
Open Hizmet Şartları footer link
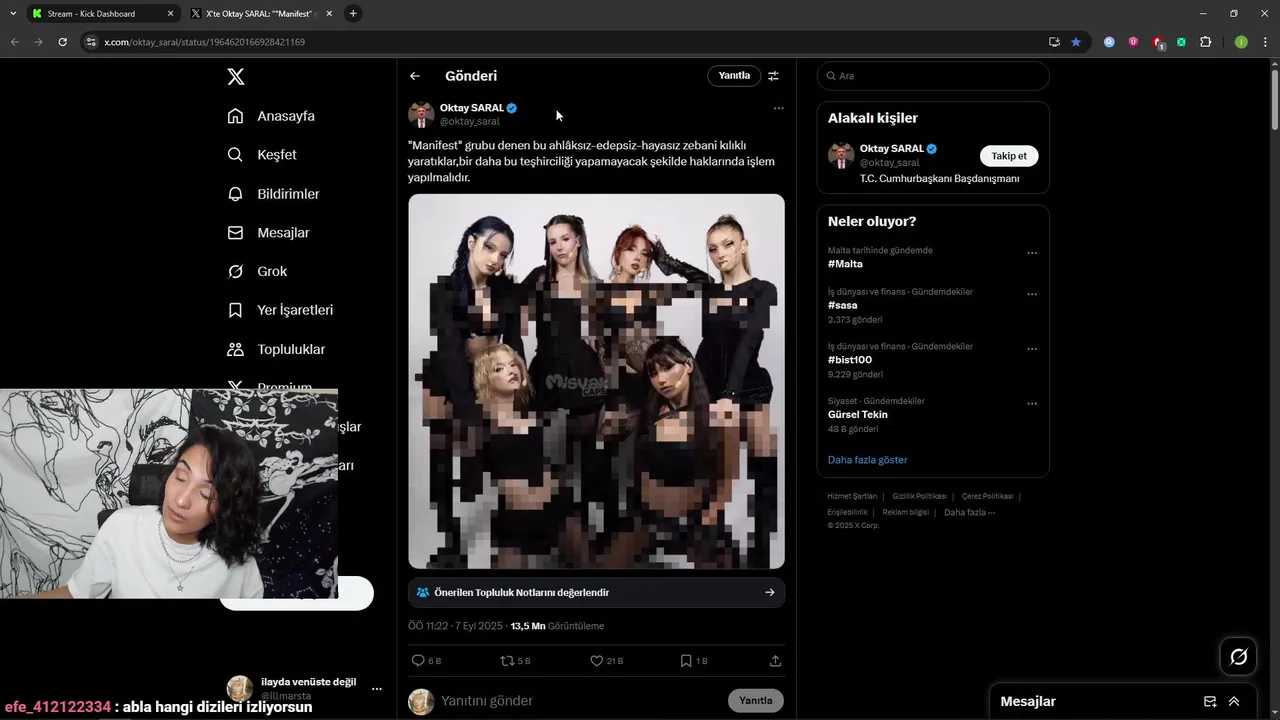point(852,496)
